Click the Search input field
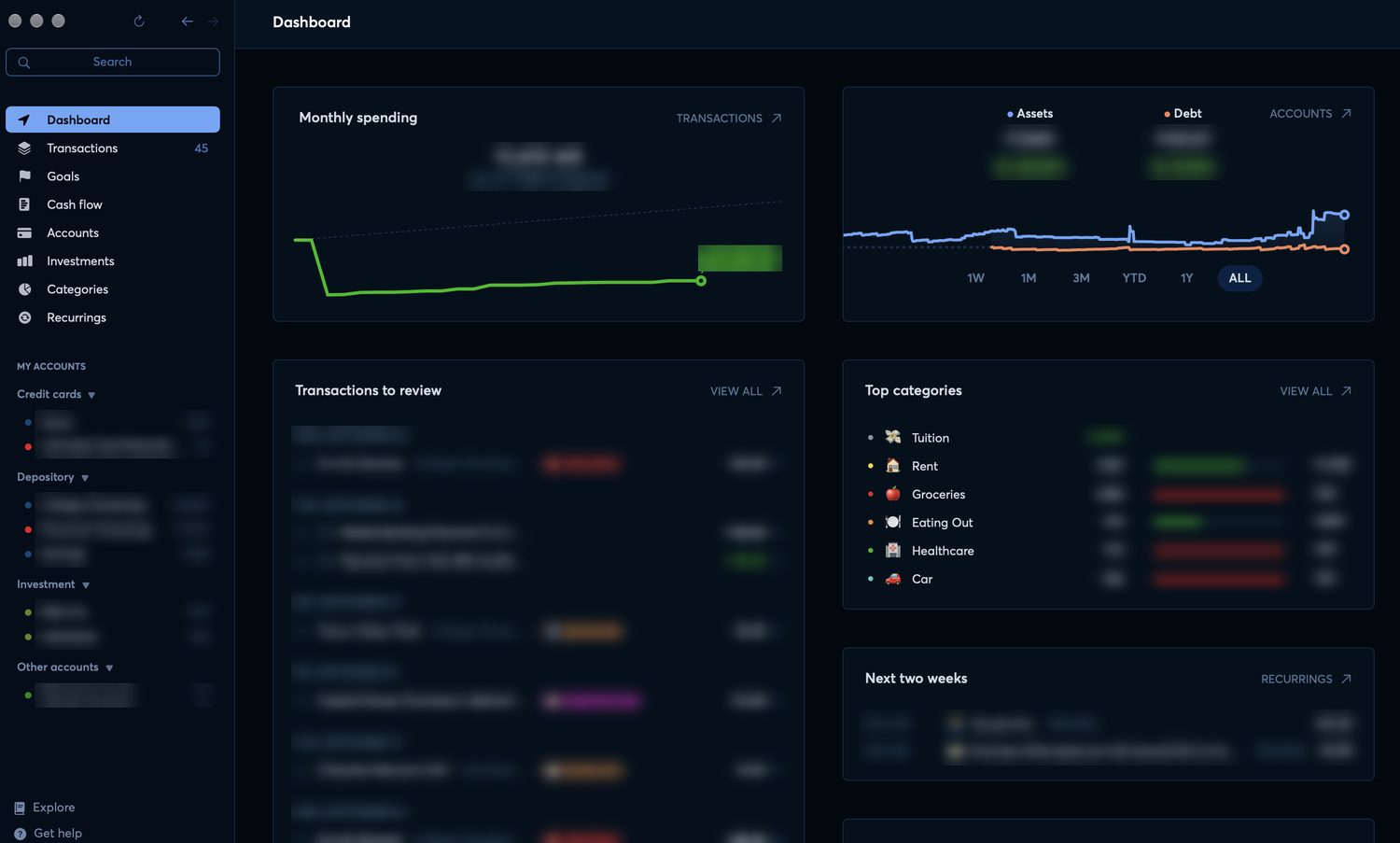This screenshot has width=1400, height=843. tap(113, 62)
